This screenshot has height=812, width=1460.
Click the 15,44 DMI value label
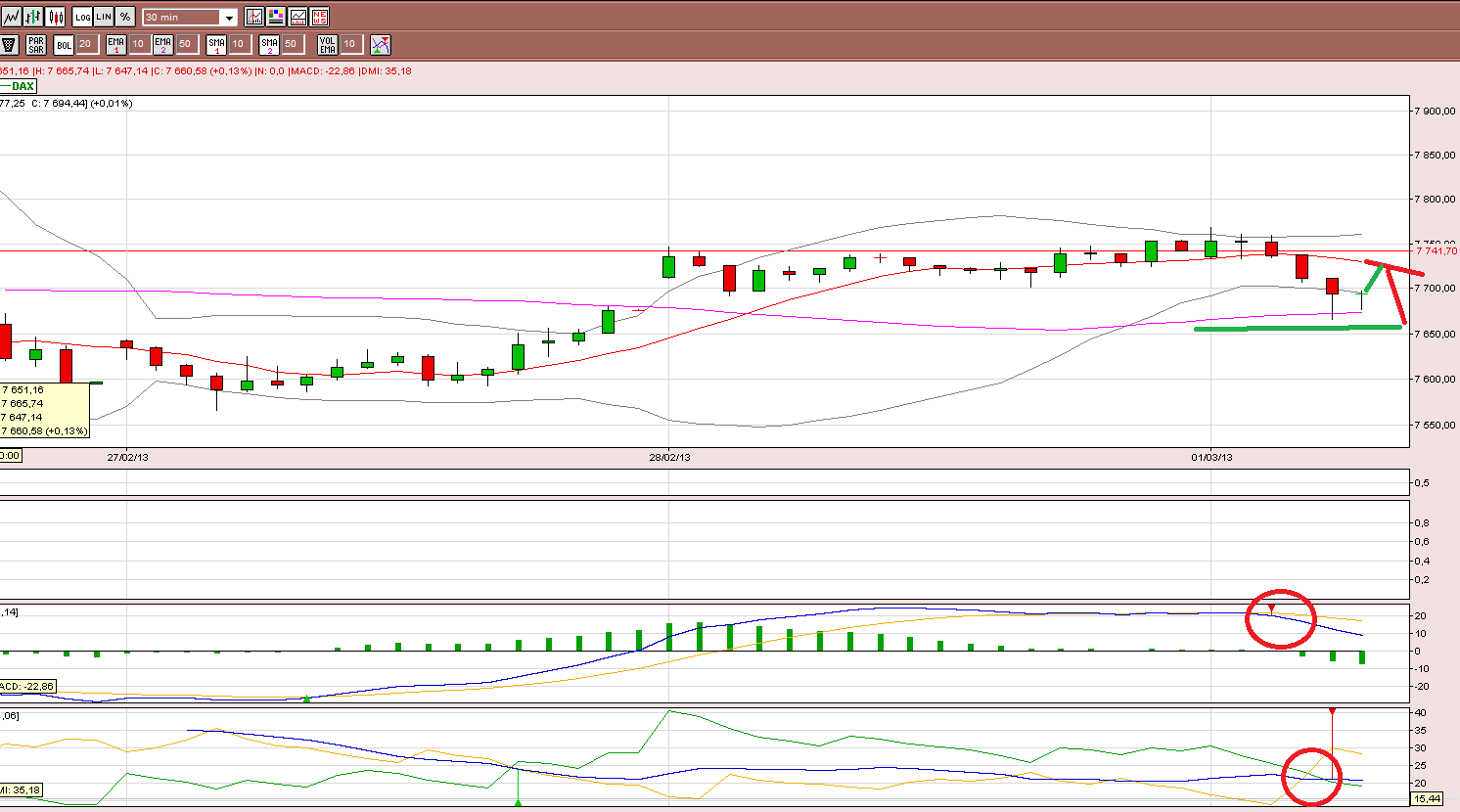click(x=1428, y=799)
